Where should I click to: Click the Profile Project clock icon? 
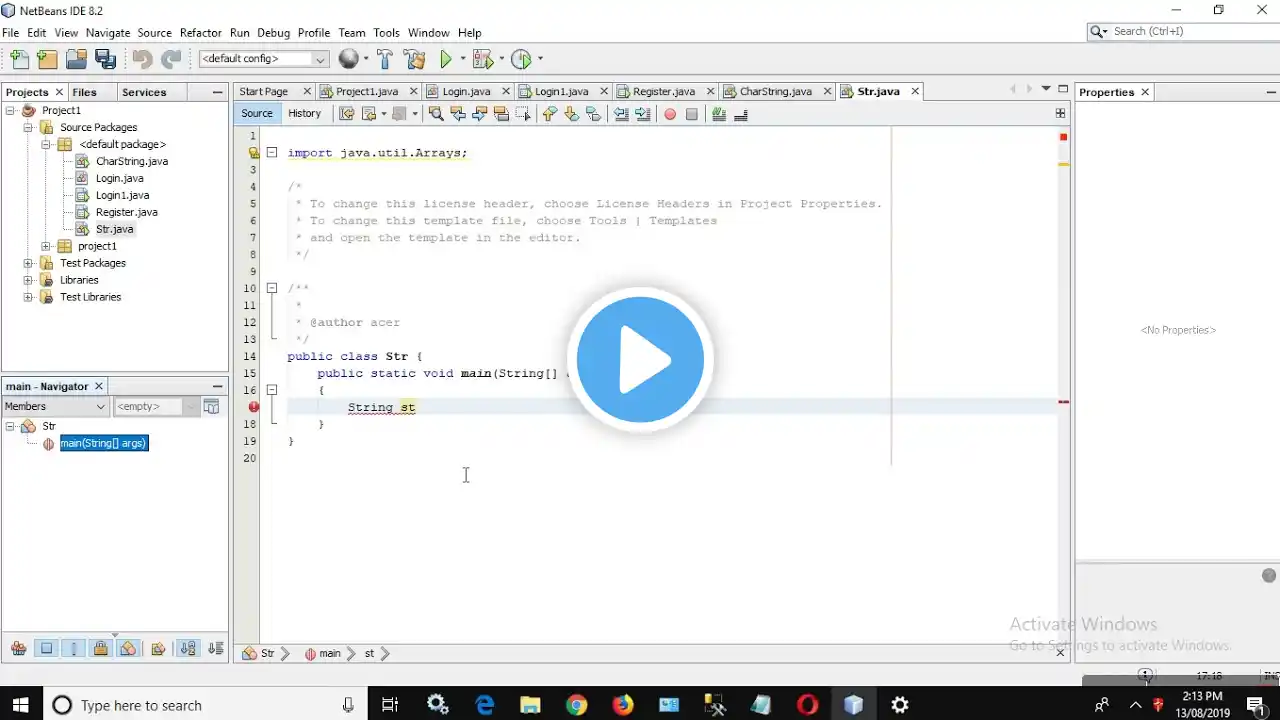pyautogui.click(x=521, y=59)
